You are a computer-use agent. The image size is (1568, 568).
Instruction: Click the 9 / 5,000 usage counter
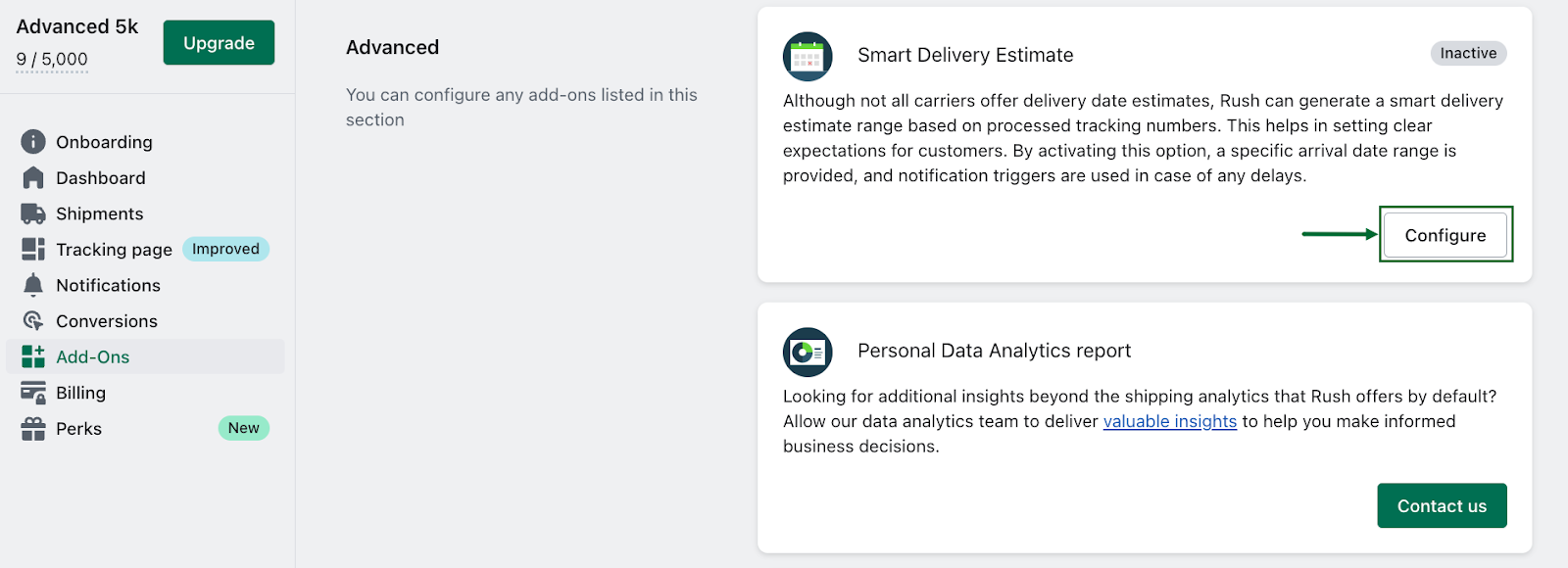pyautogui.click(x=52, y=60)
